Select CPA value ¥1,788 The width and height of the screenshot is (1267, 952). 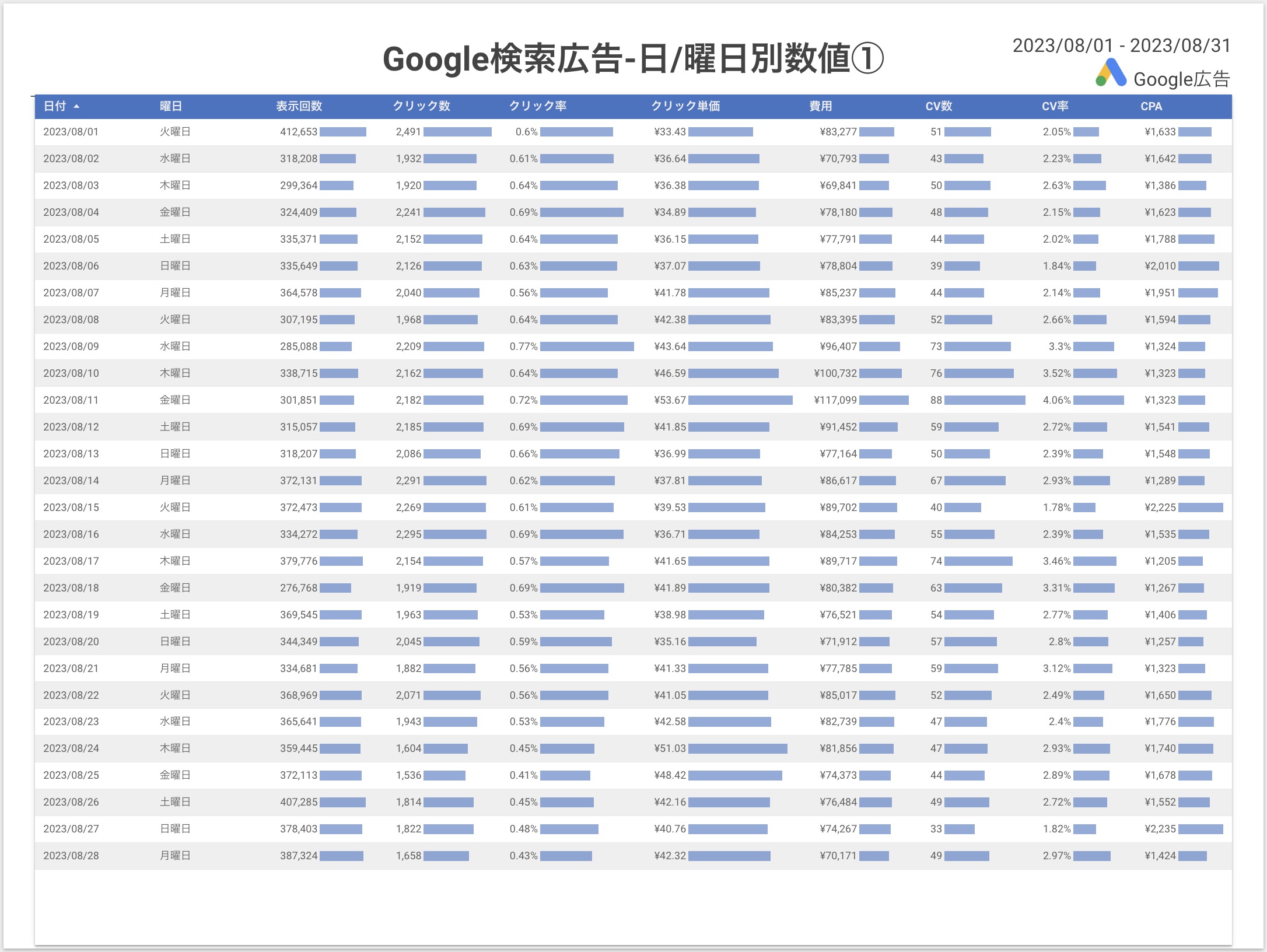(1160, 239)
